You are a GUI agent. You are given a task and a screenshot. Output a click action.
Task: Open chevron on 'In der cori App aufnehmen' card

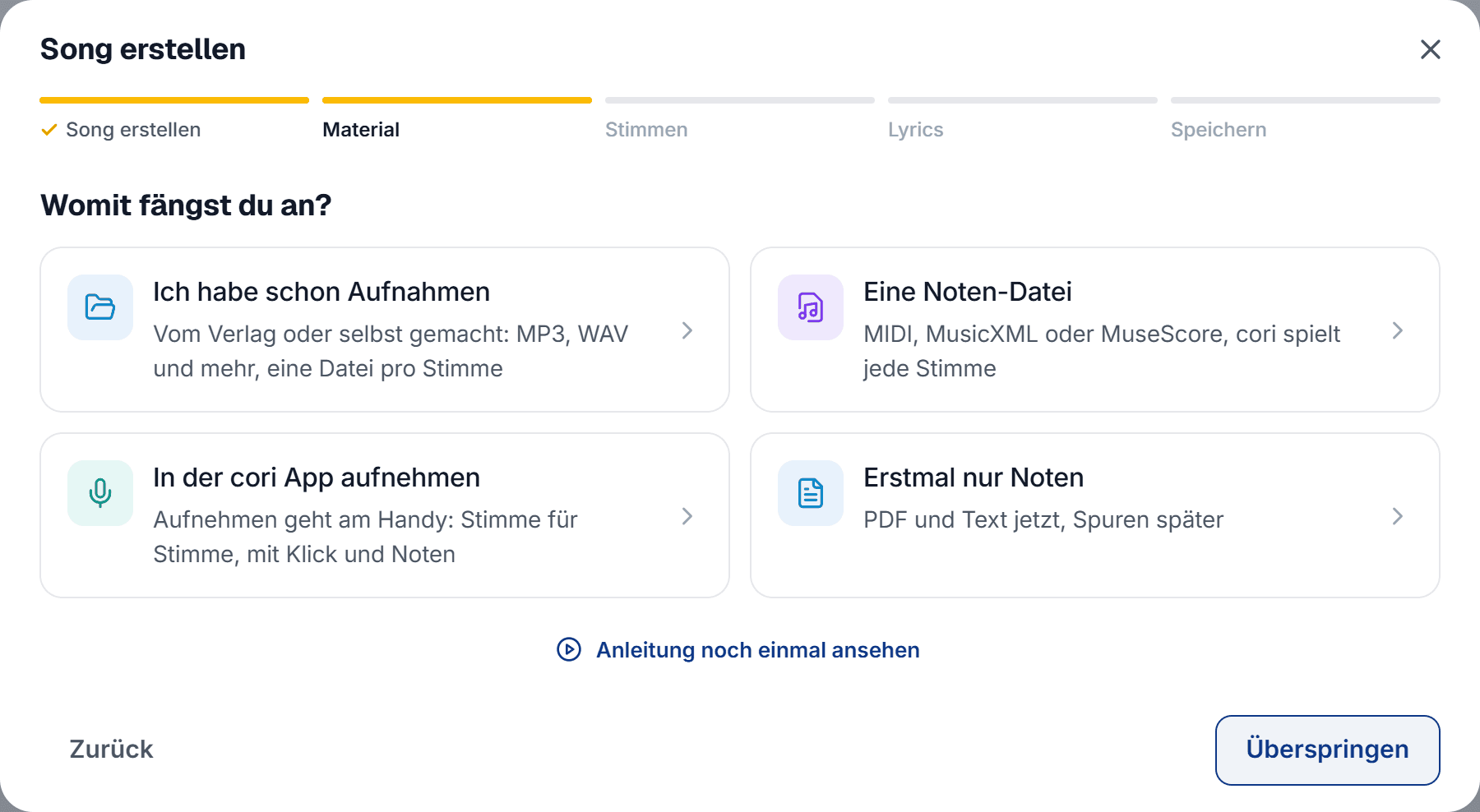[687, 516]
